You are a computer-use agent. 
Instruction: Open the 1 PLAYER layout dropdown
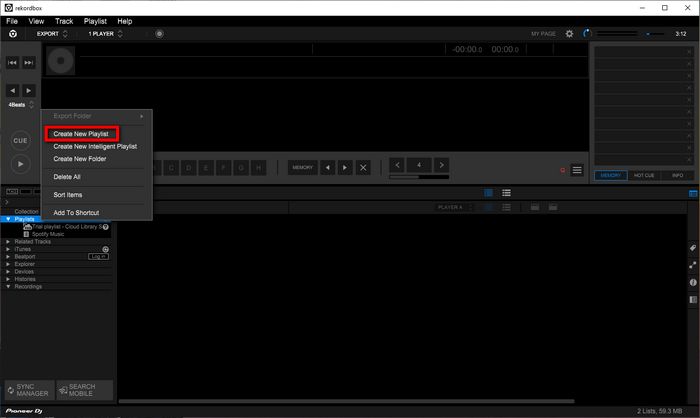105,34
